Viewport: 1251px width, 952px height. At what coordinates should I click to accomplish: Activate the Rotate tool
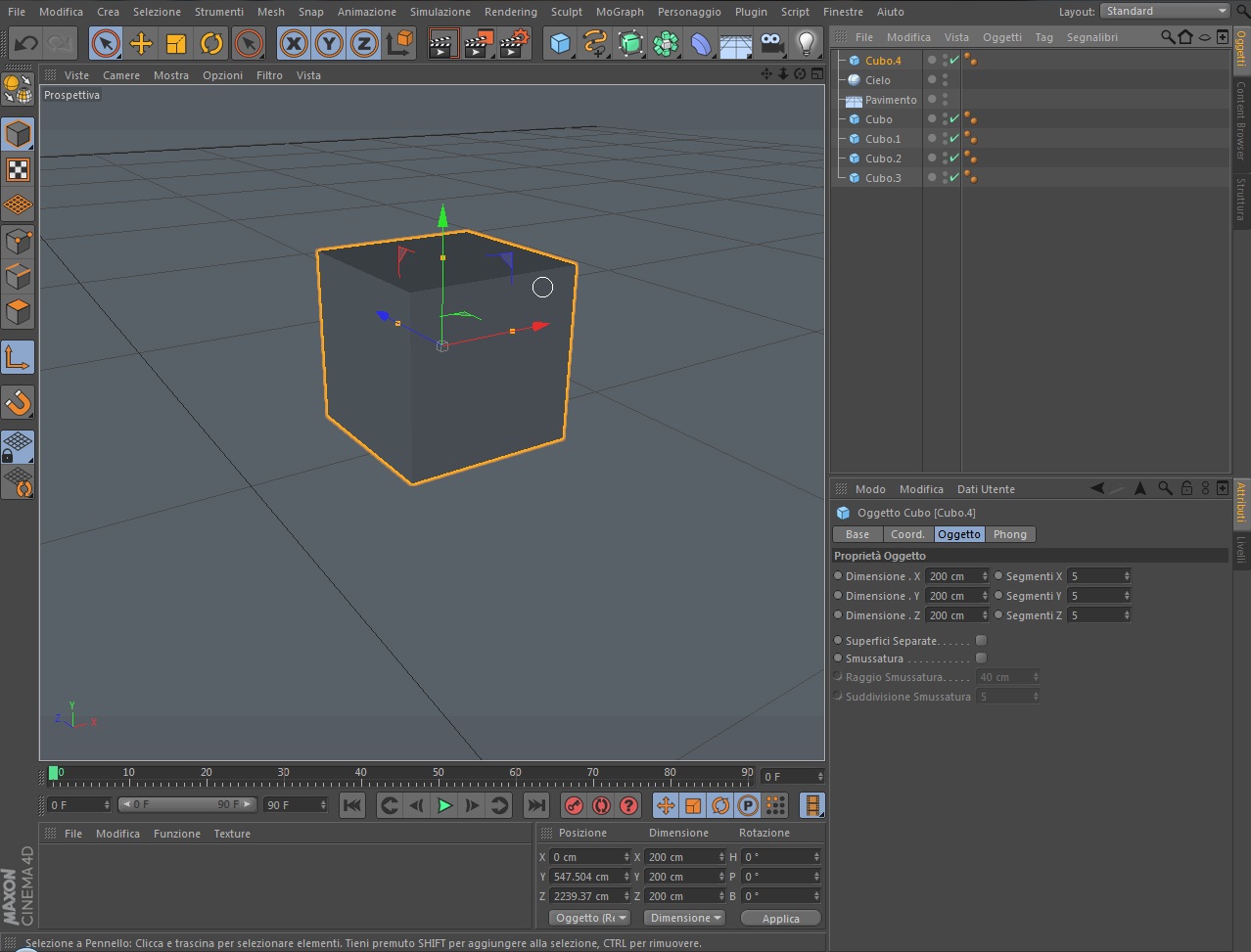[x=211, y=43]
